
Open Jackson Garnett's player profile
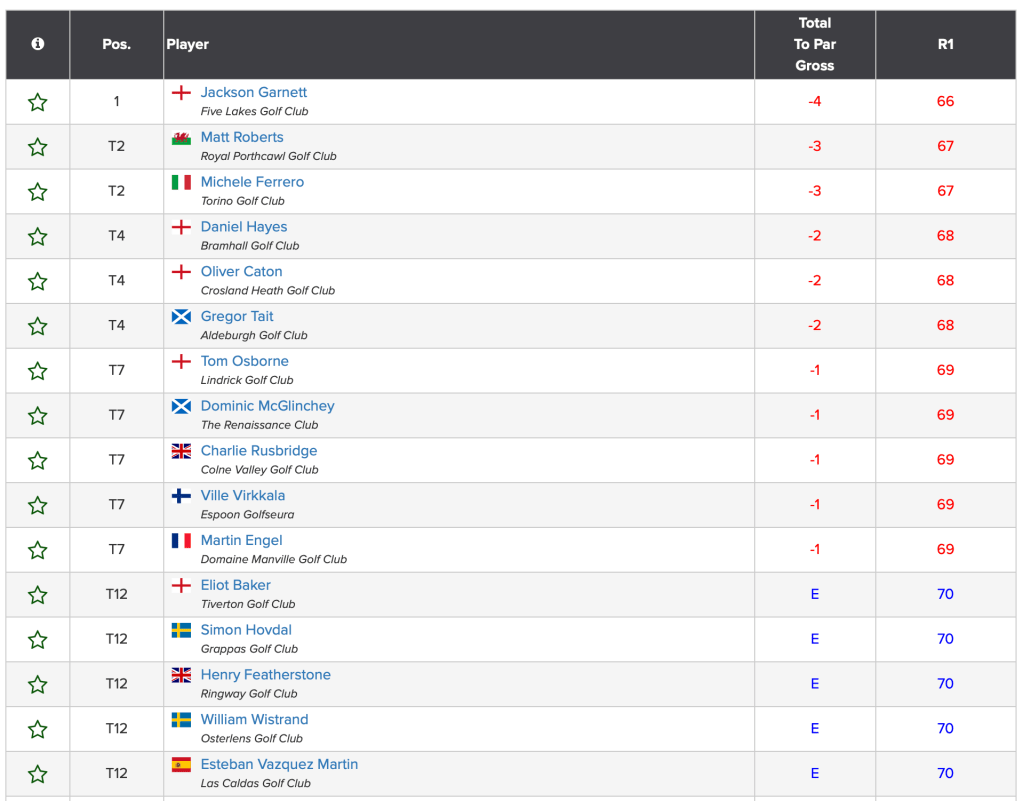(254, 92)
